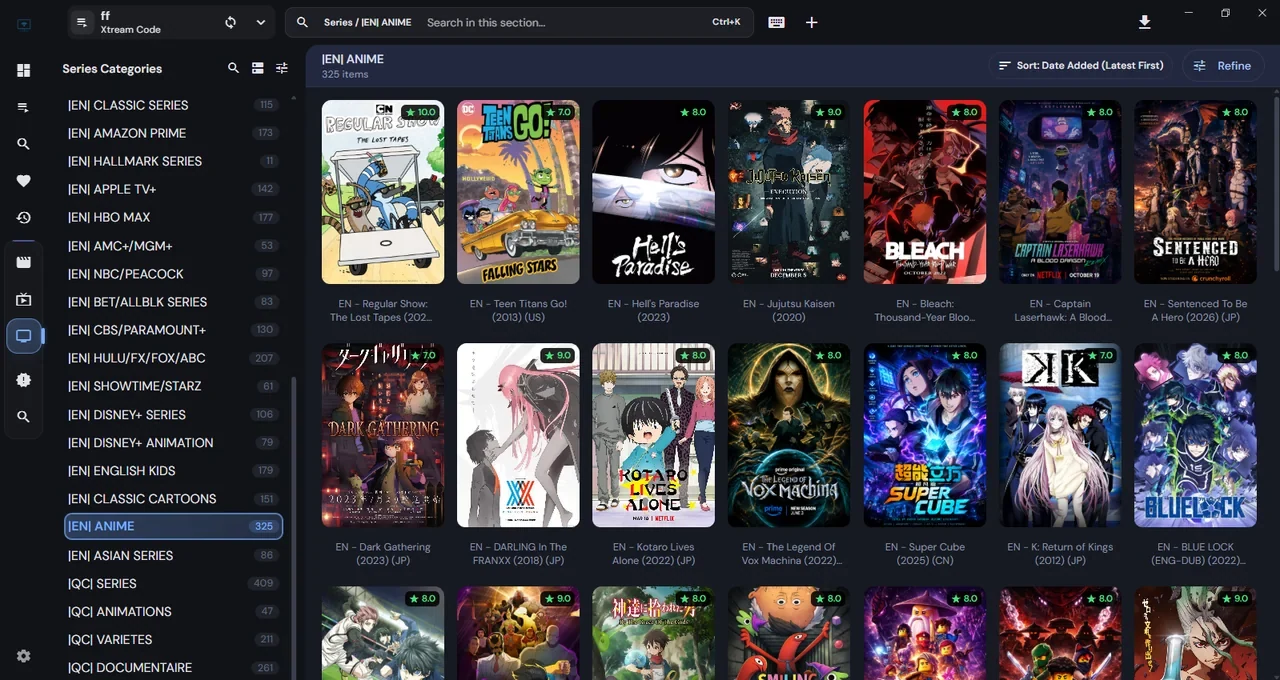Refresh the ff playlist with the sync icon
The width and height of the screenshot is (1280, 680).
231,22
